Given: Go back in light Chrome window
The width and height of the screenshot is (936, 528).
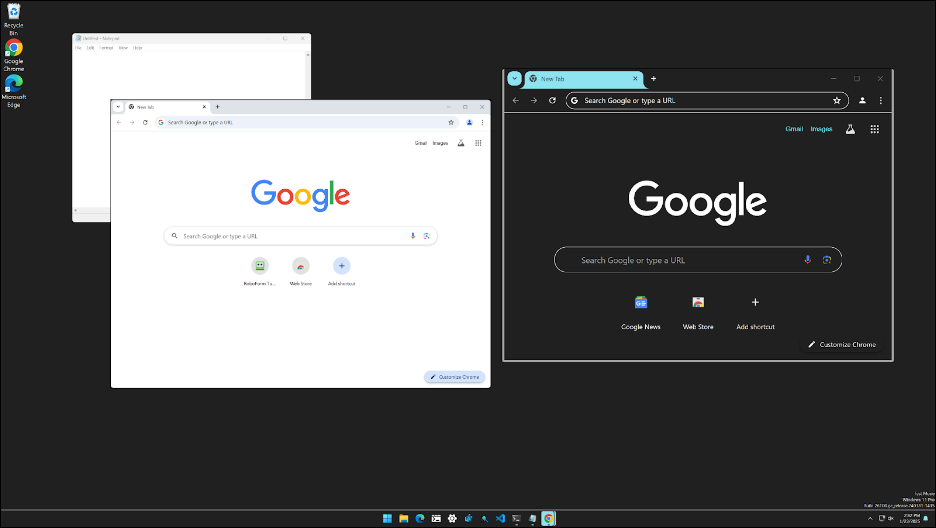Looking at the screenshot, I should coord(119,122).
